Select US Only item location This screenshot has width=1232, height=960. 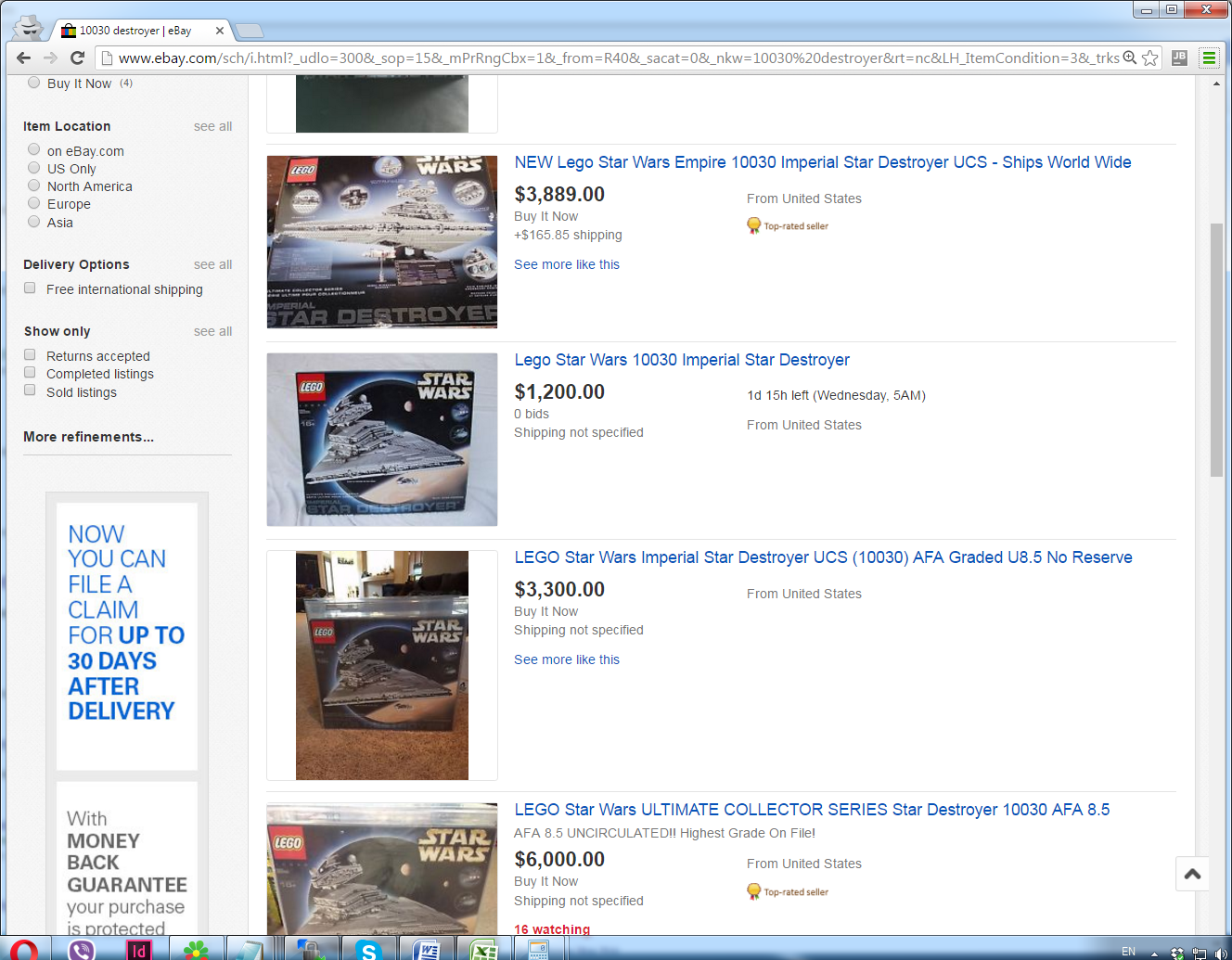tap(34, 168)
